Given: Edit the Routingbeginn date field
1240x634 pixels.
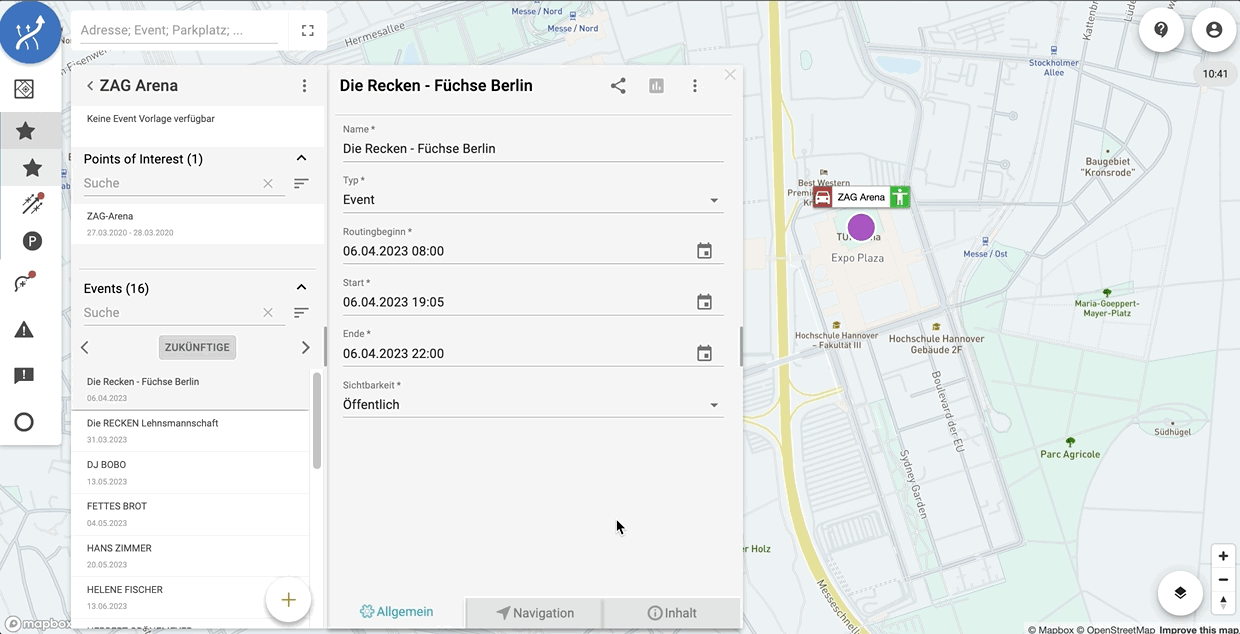Looking at the screenshot, I should click(518, 251).
